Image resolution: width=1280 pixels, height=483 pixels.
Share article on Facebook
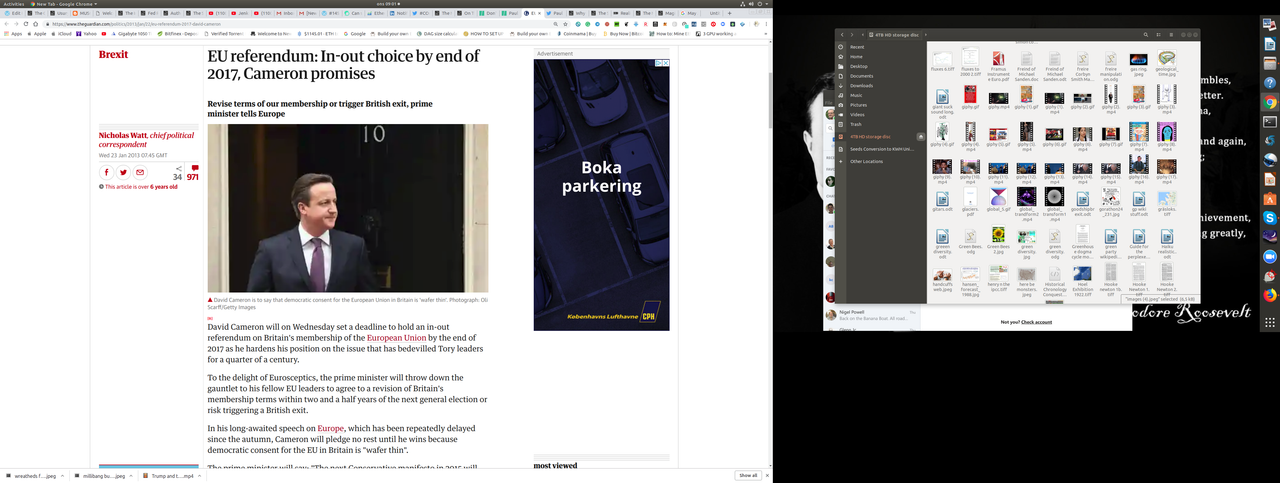107,172
